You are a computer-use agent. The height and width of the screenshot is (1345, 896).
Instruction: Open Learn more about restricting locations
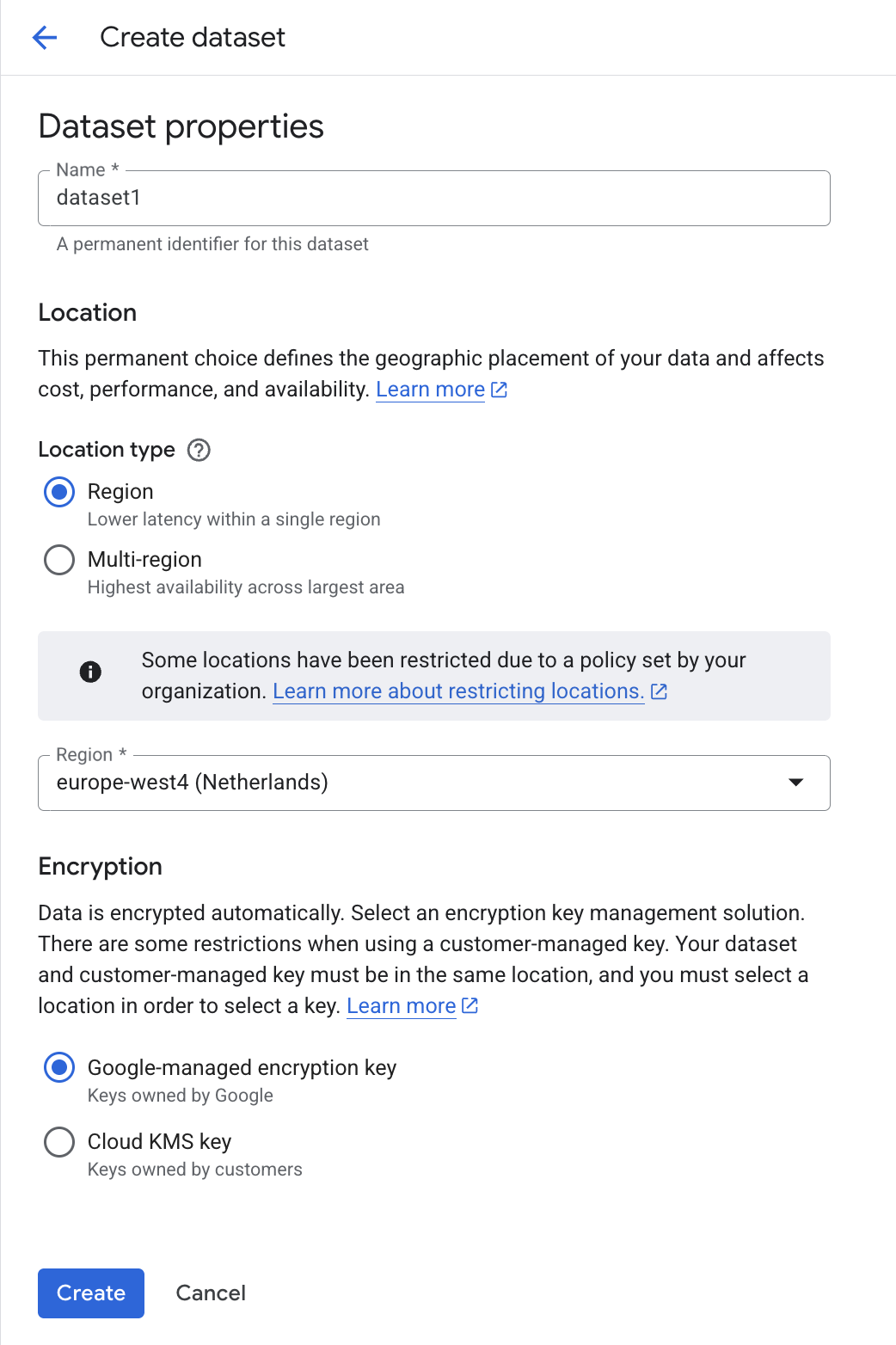[x=457, y=691]
